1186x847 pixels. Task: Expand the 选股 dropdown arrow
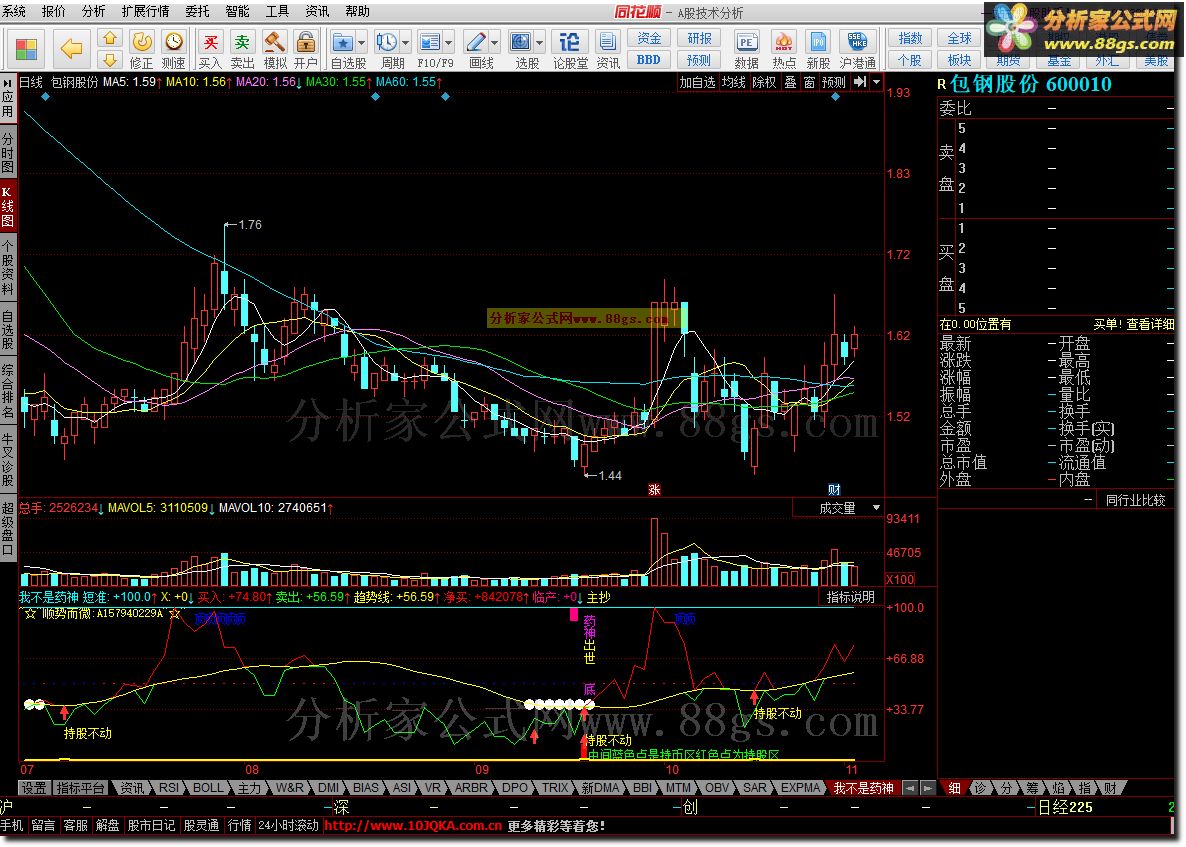pos(539,42)
